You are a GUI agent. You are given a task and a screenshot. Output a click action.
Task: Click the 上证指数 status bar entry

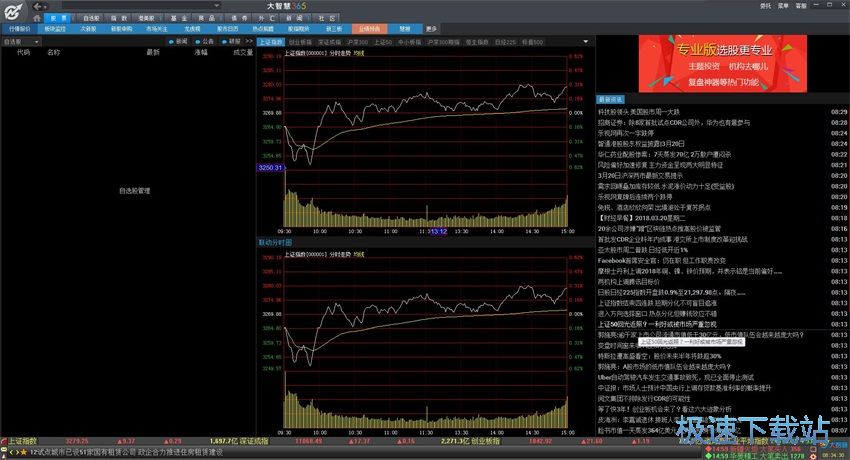tap(22, 442)
